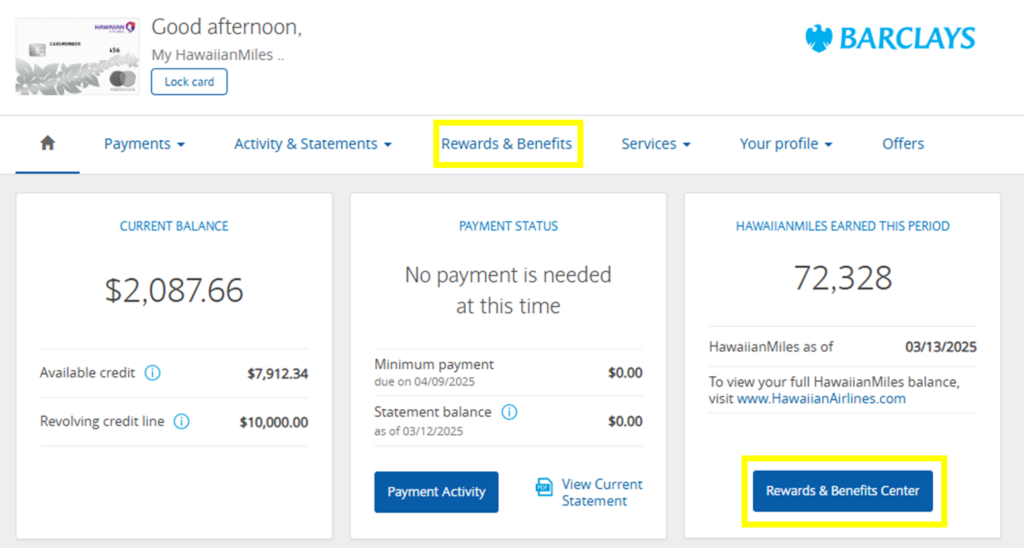Open the View Current Statement link

pos(601,492)
